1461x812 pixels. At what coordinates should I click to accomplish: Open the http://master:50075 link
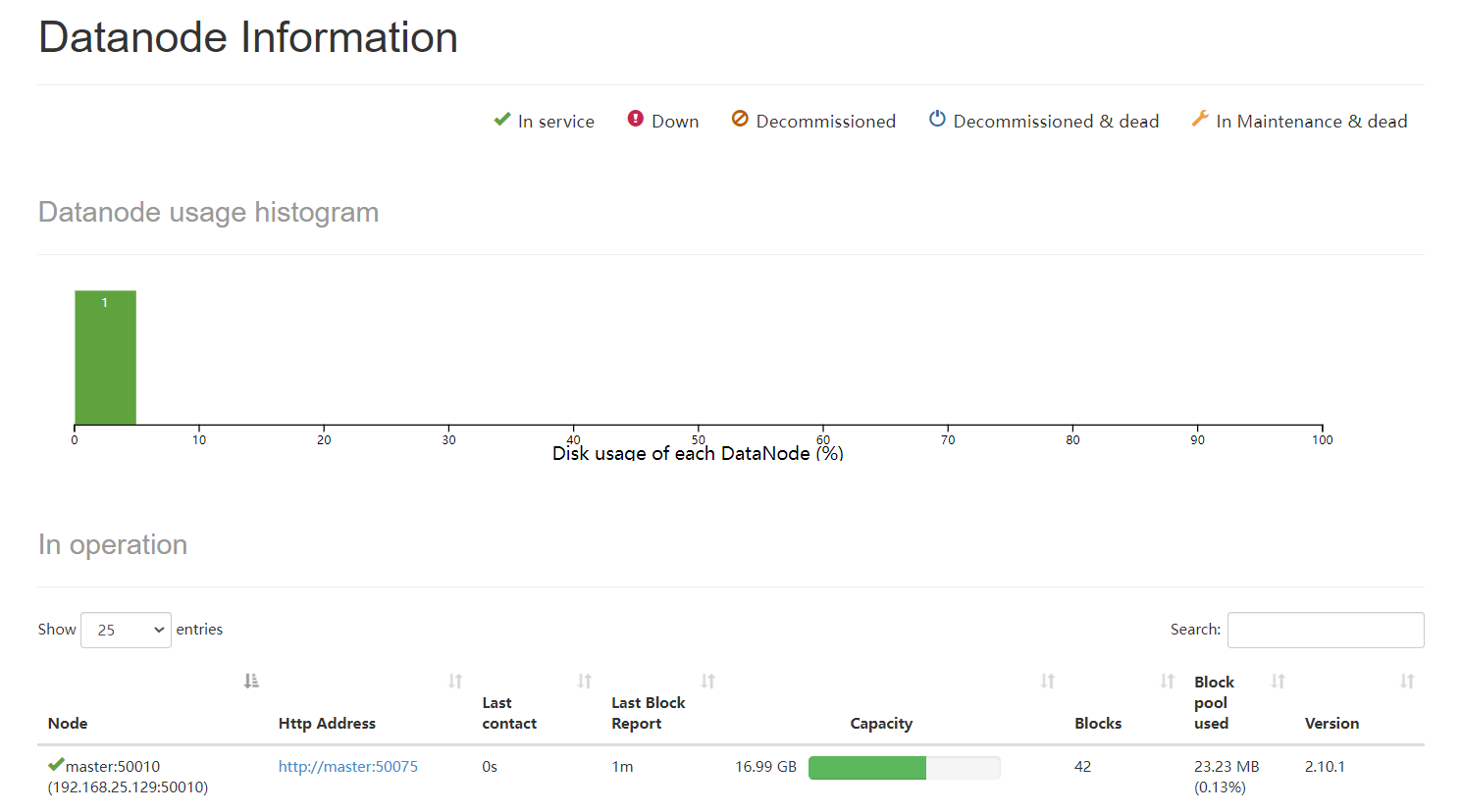tap(348, 766)
